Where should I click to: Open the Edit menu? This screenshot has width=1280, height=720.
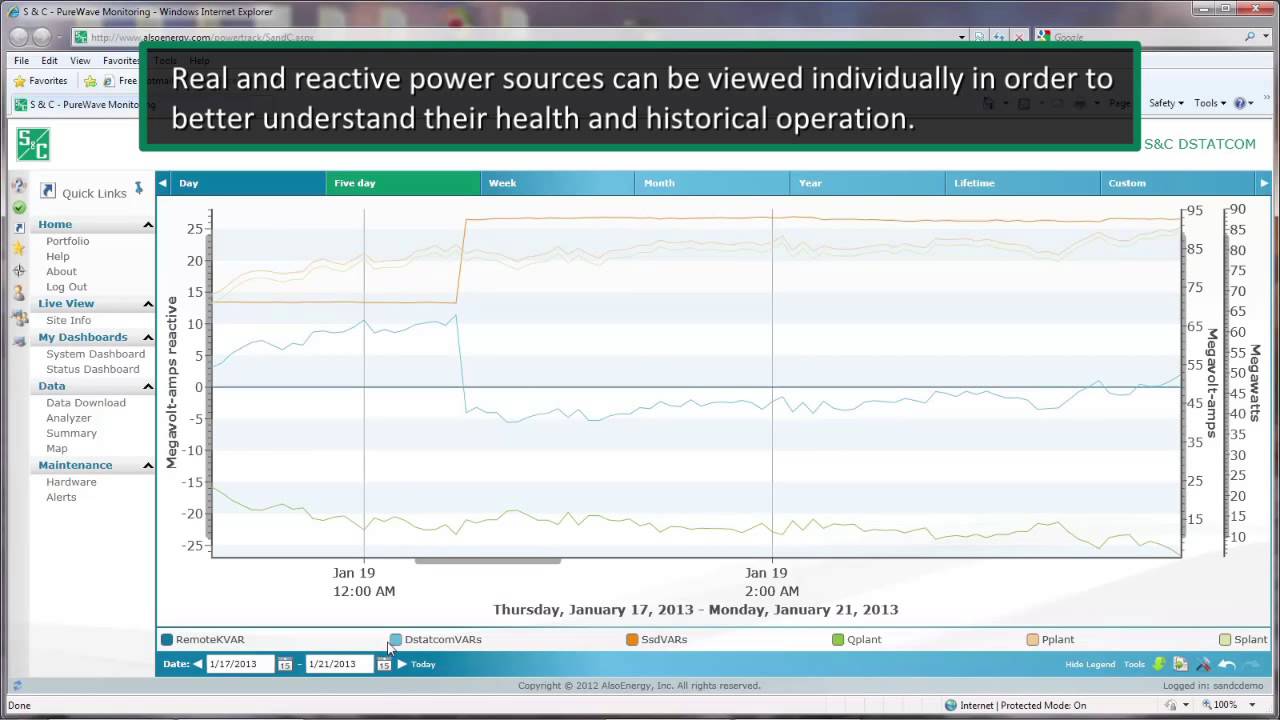tap(49, 61)
